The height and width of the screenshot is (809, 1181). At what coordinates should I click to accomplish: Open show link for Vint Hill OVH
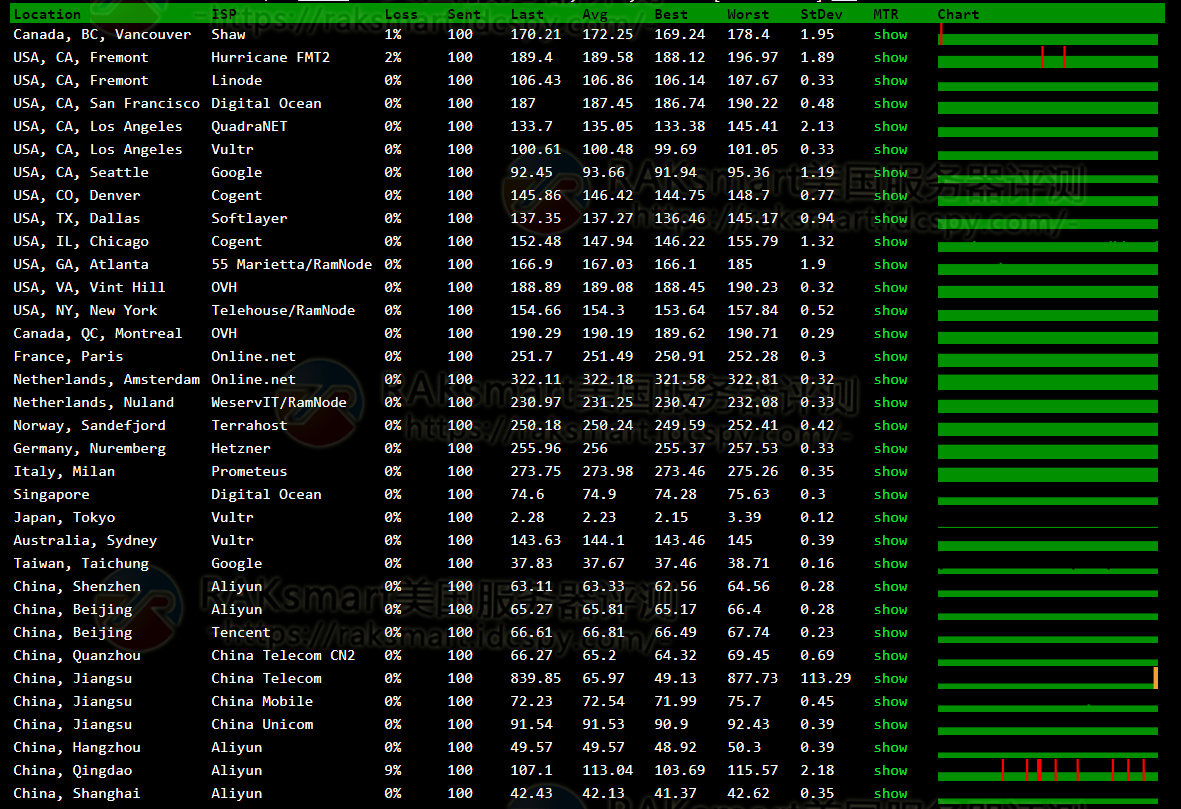890,287
